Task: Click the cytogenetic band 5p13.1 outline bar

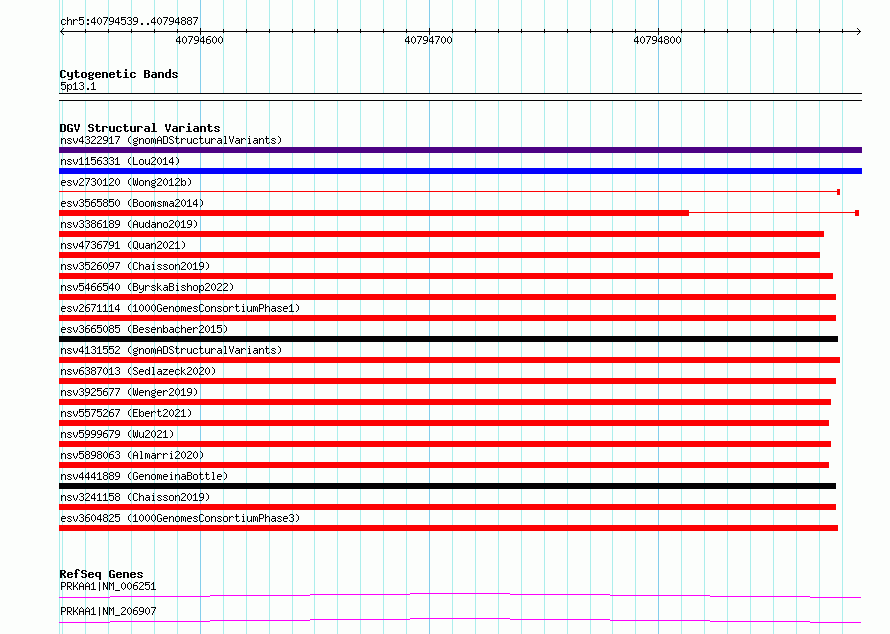Action: [x=460, y=97]
